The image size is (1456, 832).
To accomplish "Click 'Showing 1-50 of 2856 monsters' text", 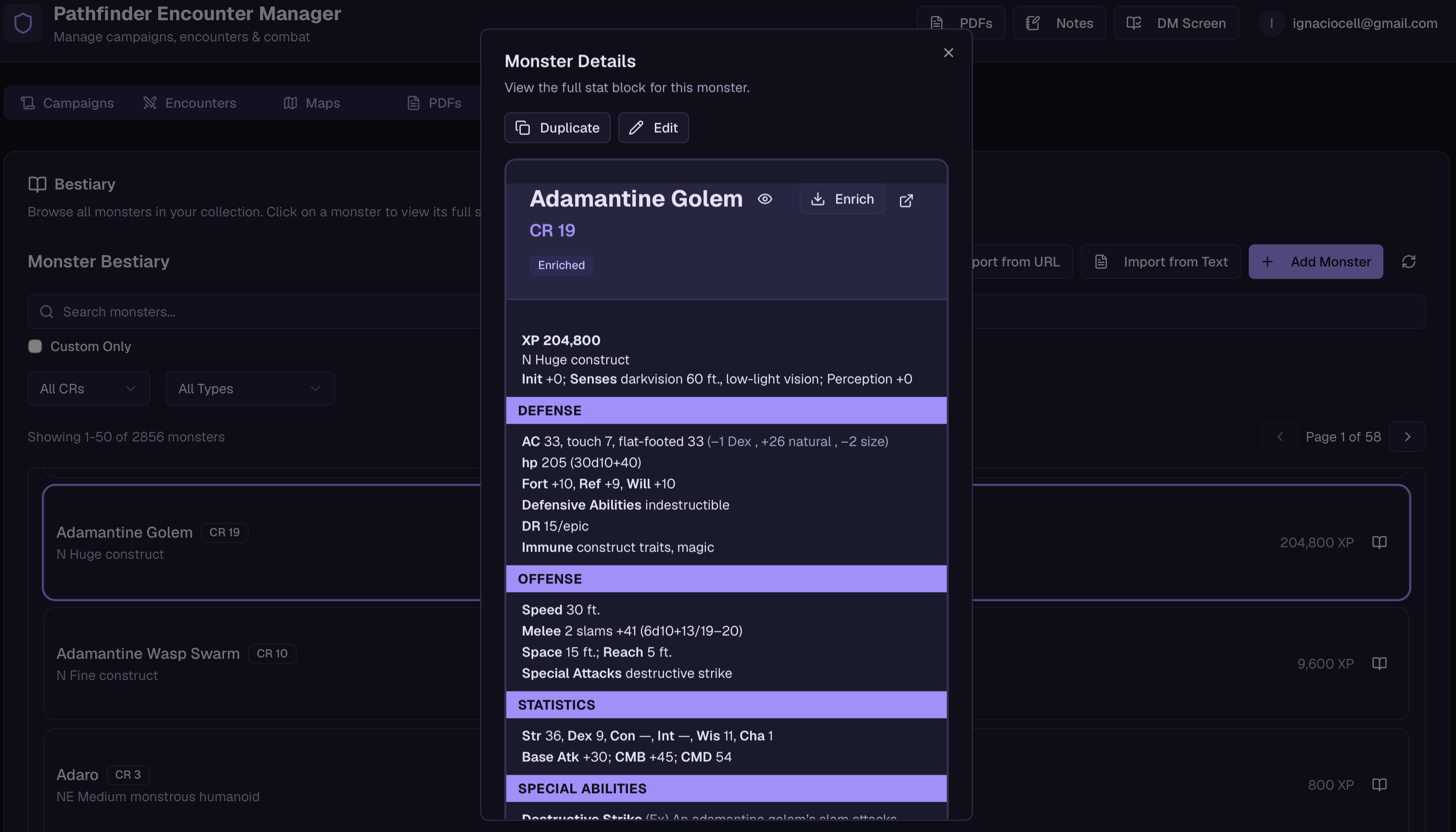I will [x=126, y=437].
